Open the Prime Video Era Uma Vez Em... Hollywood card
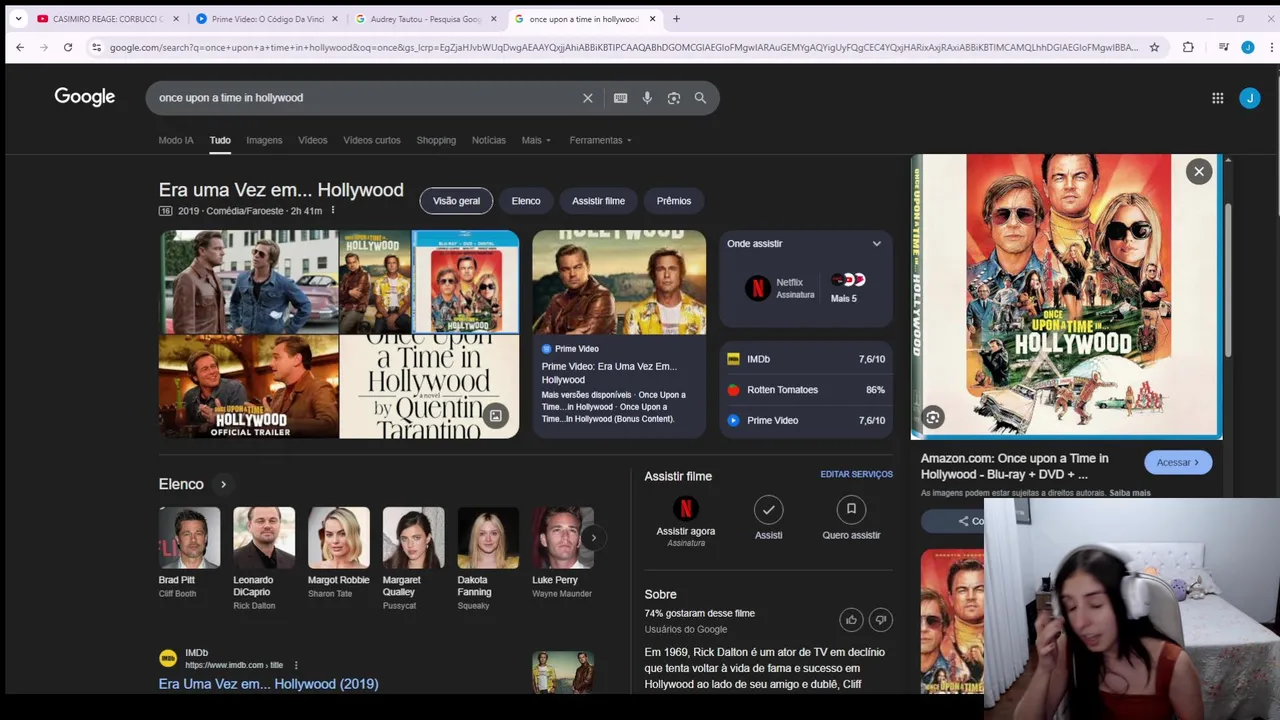Viewport: 1280px width, 720px height. tap(619, 334)
